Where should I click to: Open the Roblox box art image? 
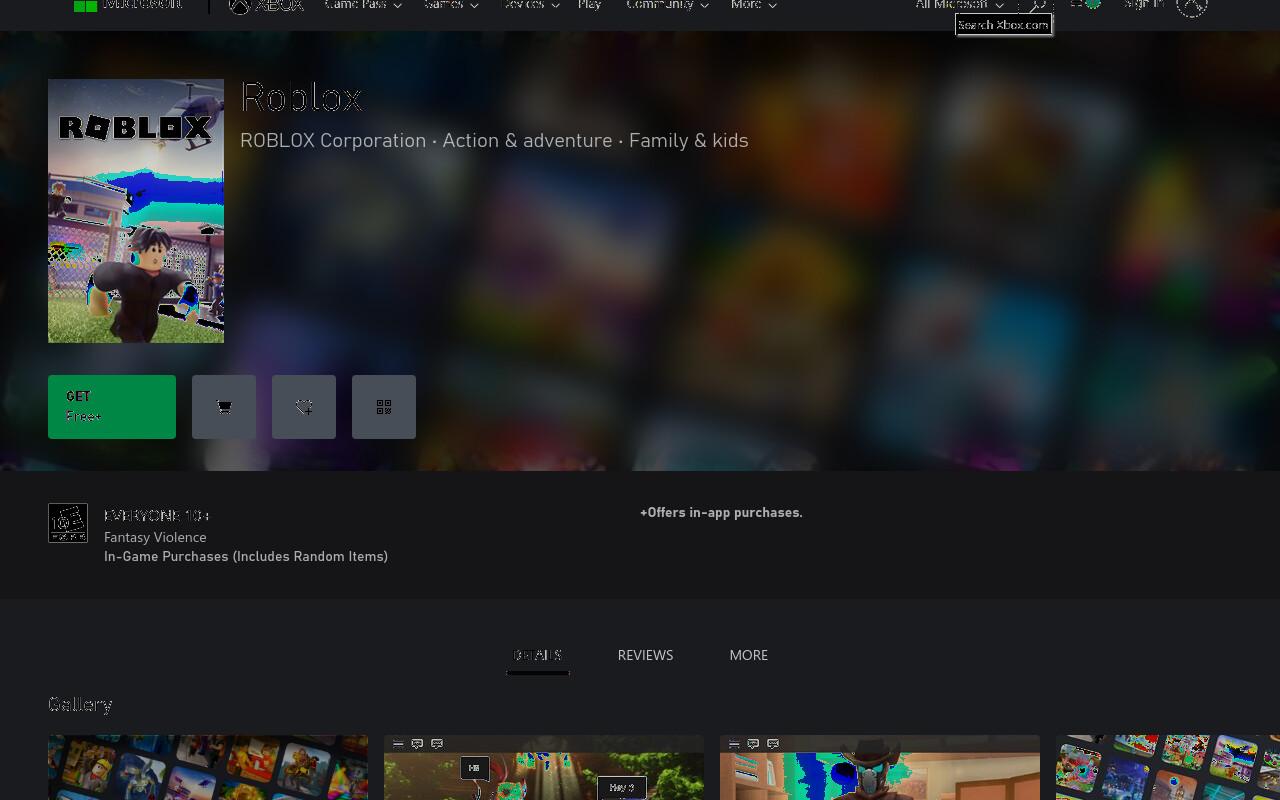(136, 211)
